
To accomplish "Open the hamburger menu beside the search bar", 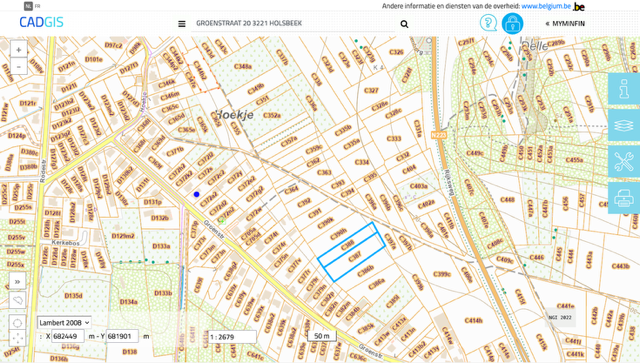I will 182,24.
